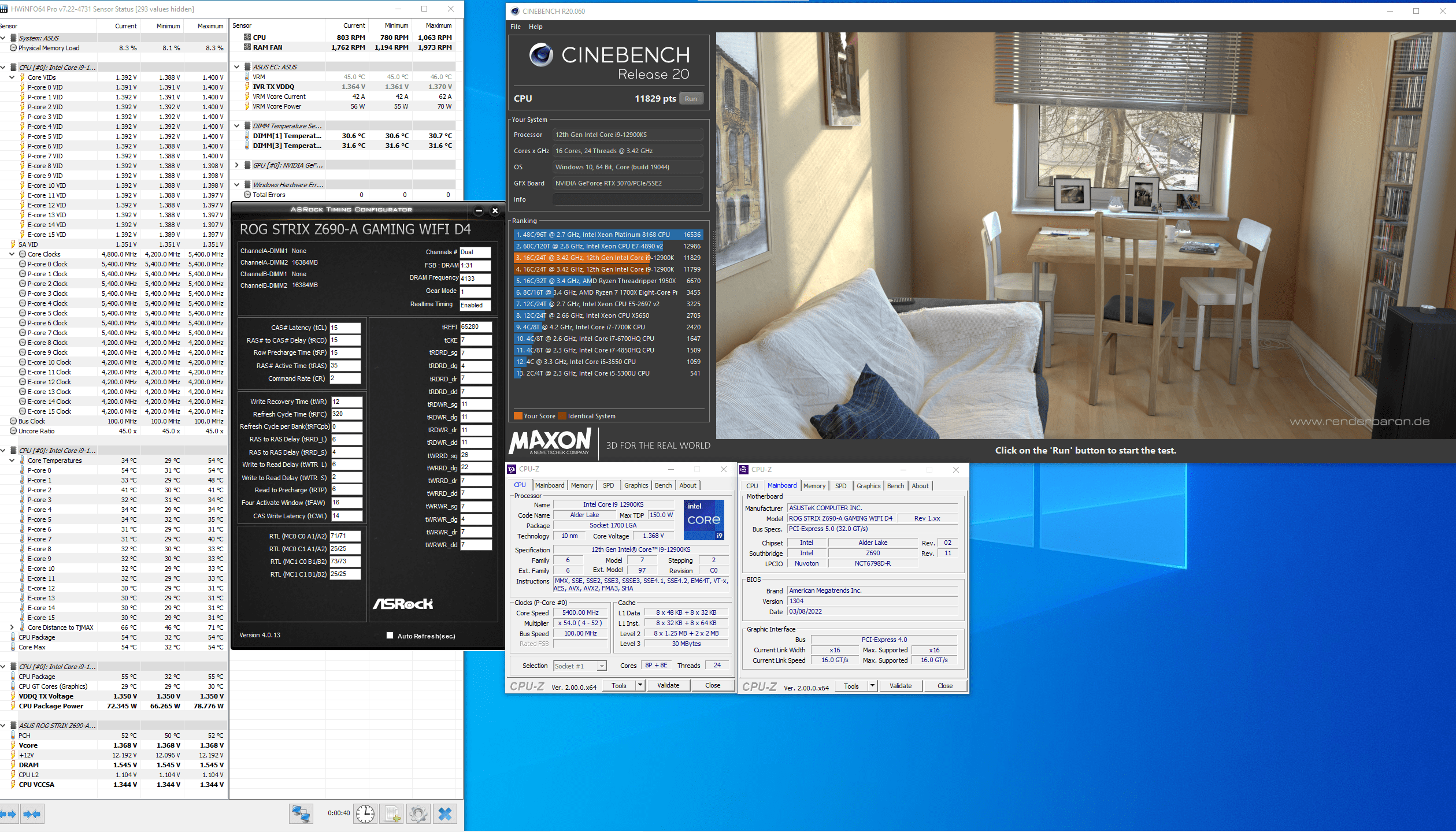Click the CAS# Latency (tCL) value field

[x=345, y=328]
